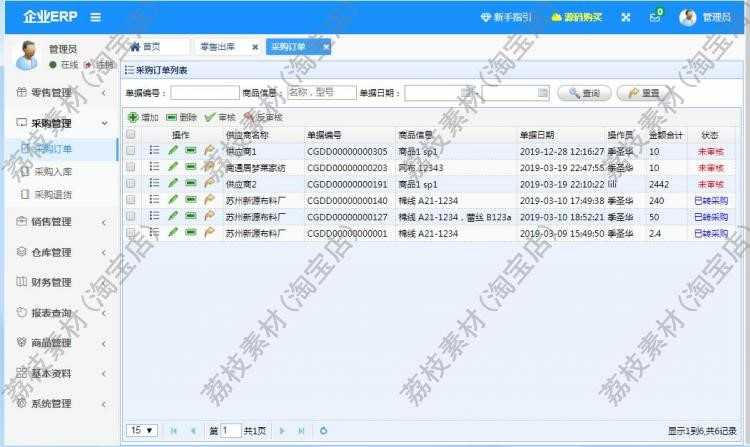Open the 源码购买 link
The width and height of the screenshot is (750, 447).
[576, 18]
